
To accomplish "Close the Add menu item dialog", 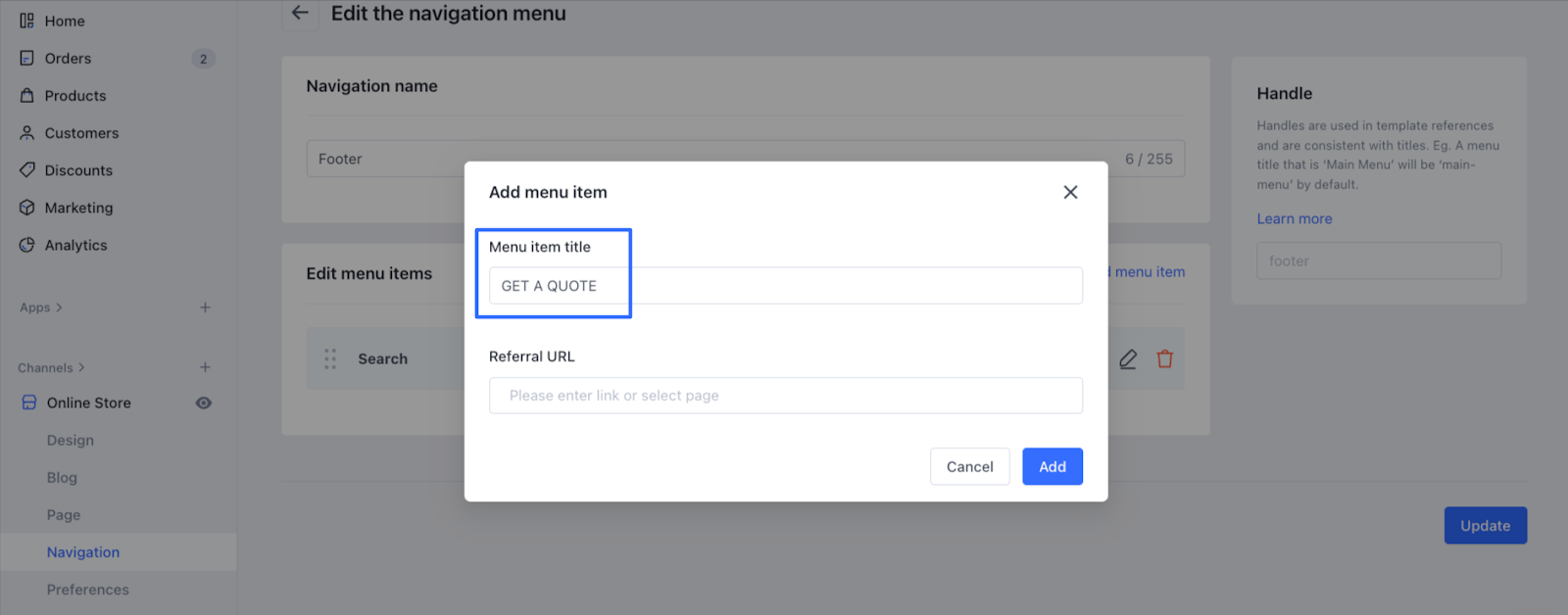I will tap(1070, 192).
